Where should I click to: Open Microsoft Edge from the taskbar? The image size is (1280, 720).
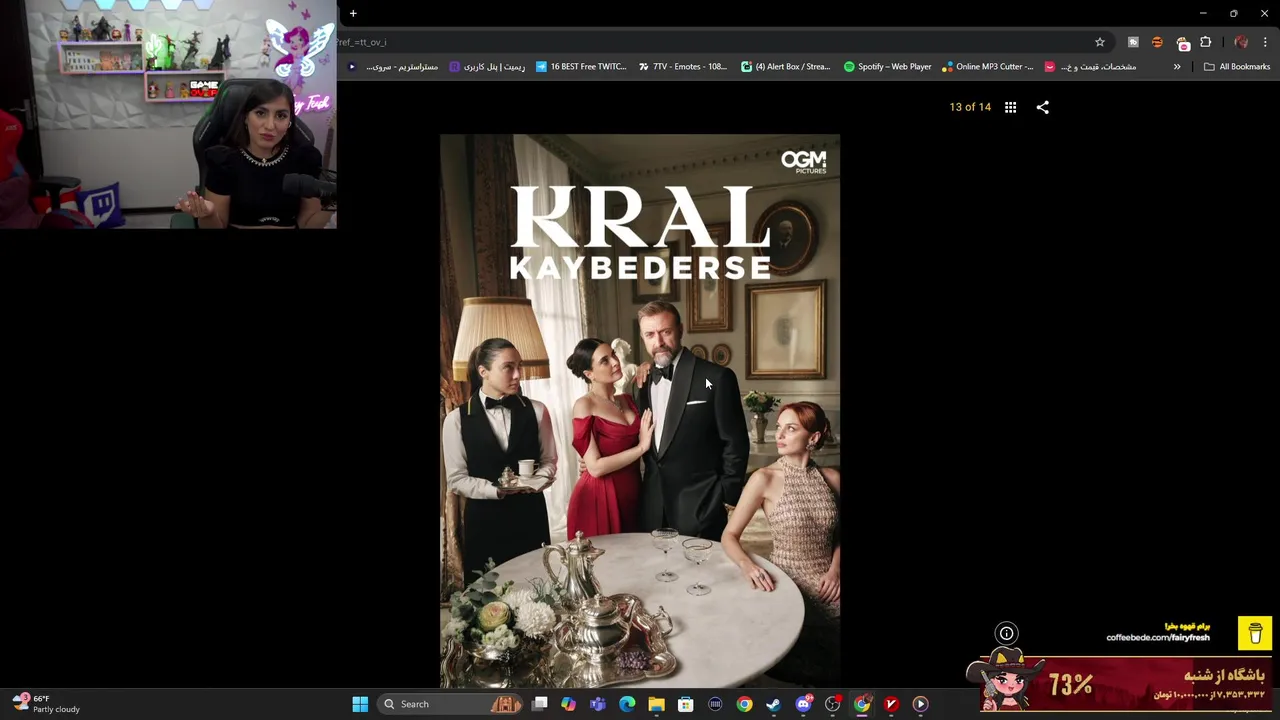pyautogui.click(x=627, y=704)
